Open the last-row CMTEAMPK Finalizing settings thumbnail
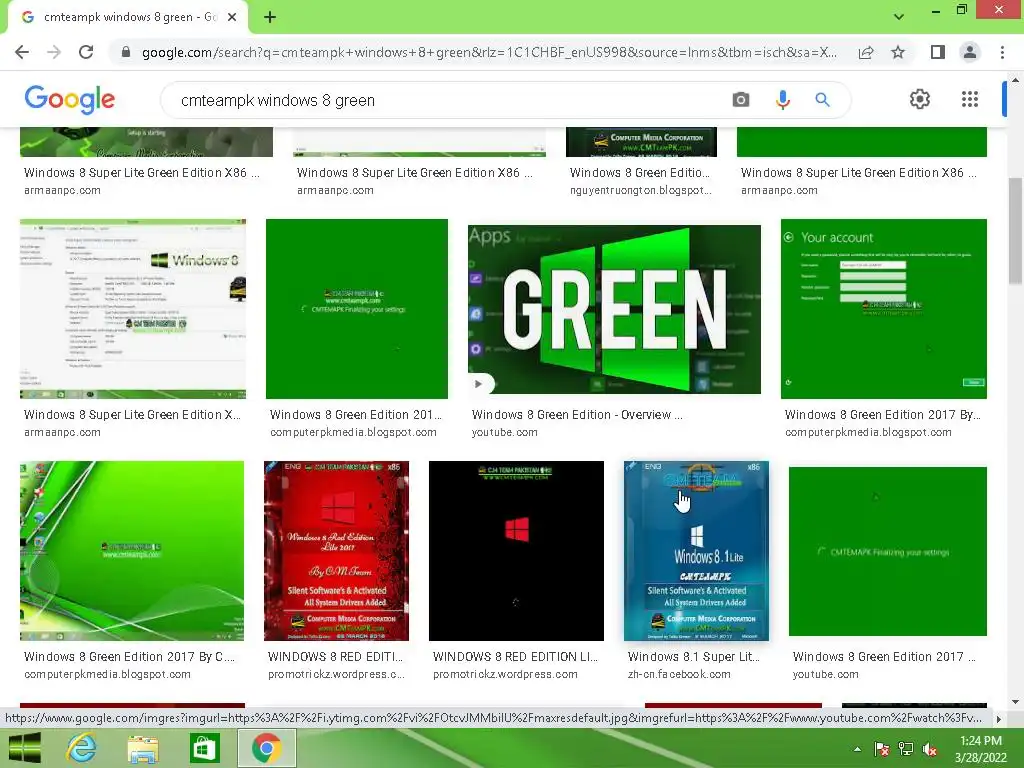Viewport: 1024px width, 768px height. [x=888, y=551]
